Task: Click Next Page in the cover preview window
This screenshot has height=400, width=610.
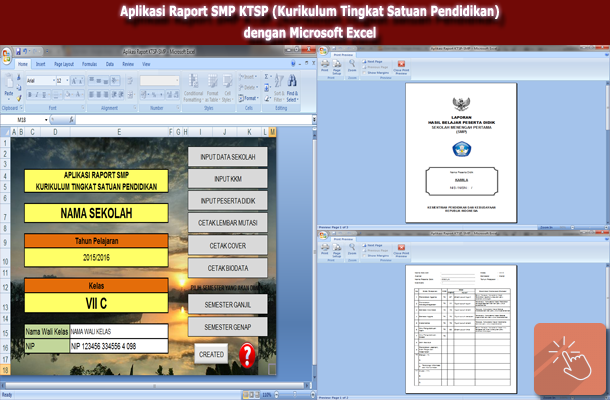Action: pos(373,61)
